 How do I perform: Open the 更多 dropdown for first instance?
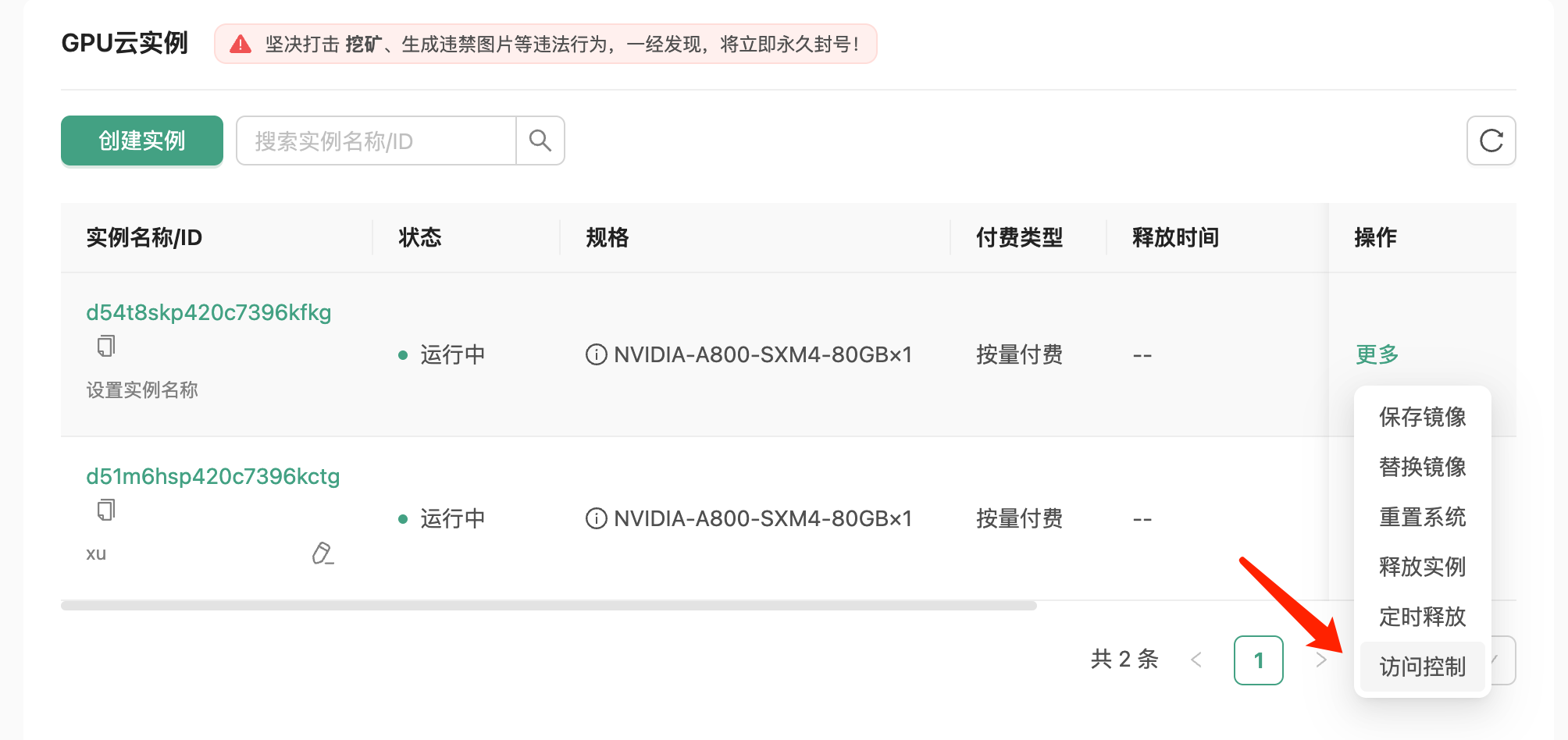1377,354
